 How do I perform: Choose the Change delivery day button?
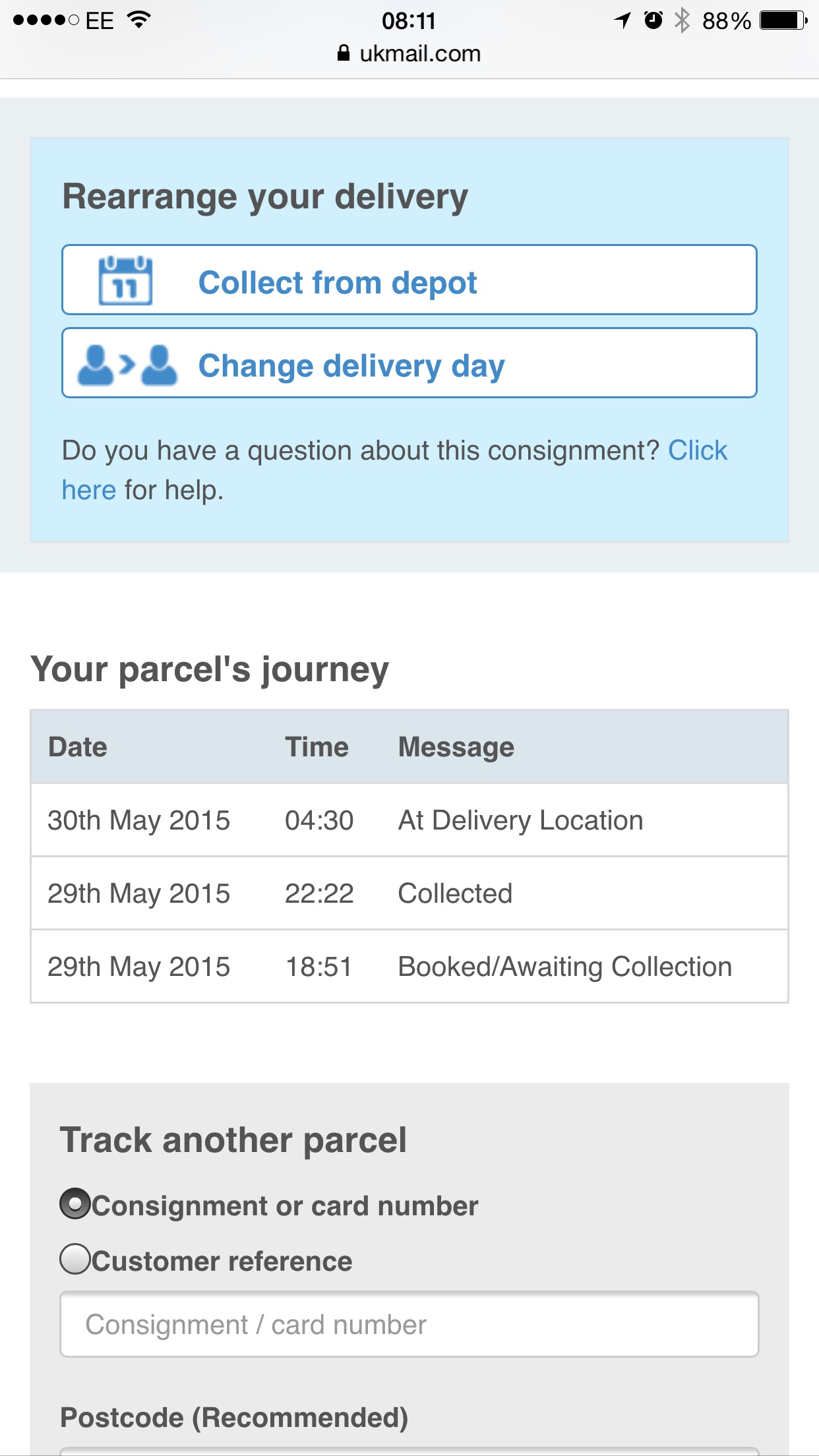(409, 363)
